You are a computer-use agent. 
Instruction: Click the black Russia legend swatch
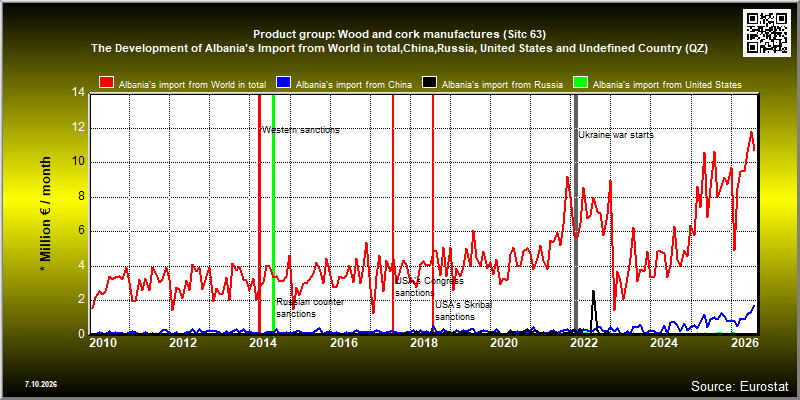[430, 84]
